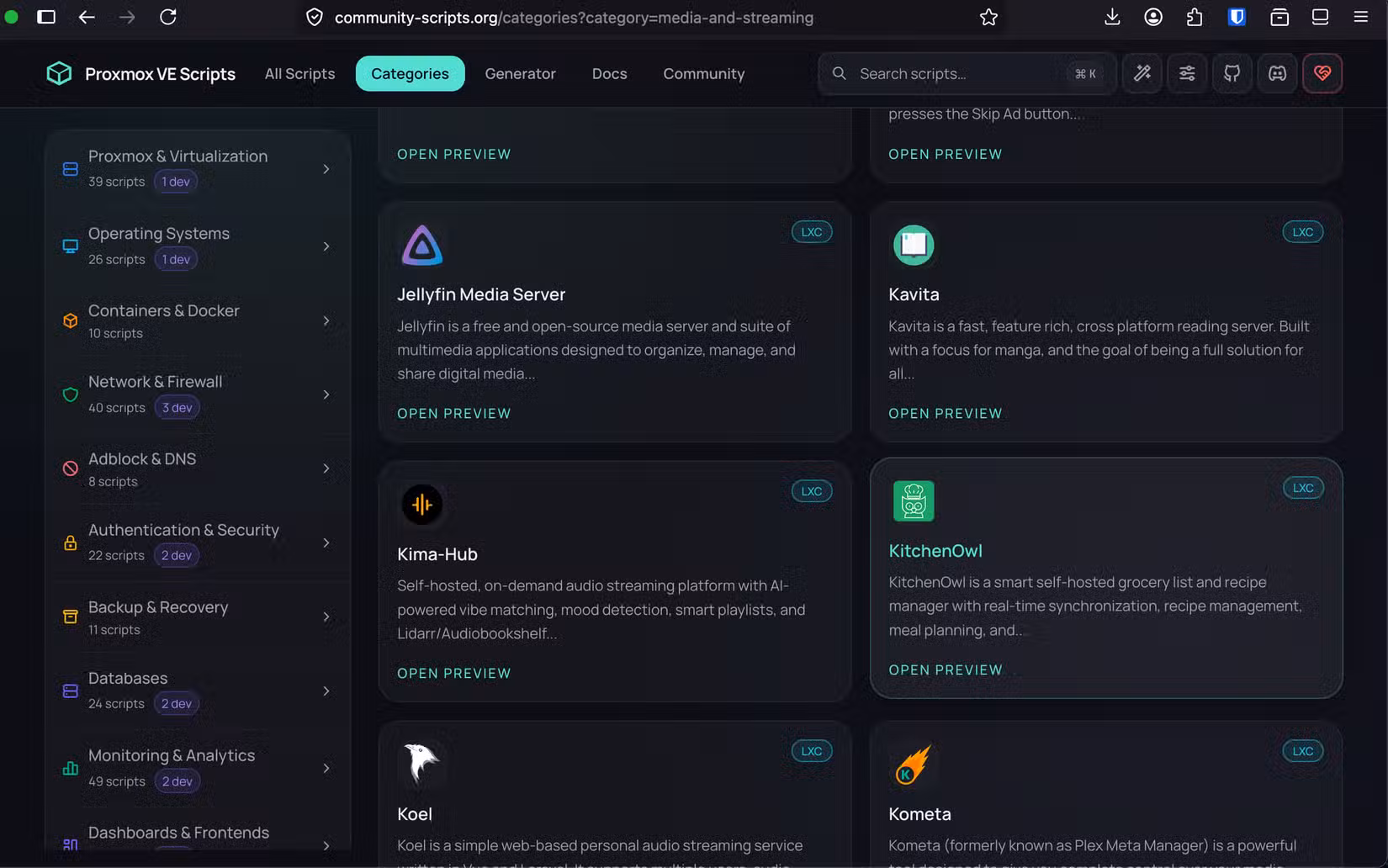Open the GitHub repository icon
The height and width of the screenshot is (868, 1388).
[x=1232, y=73]
